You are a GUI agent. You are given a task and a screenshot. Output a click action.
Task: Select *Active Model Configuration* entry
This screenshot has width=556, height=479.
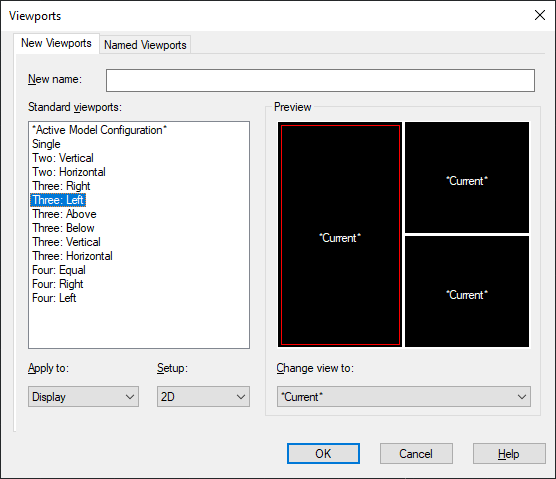pyautogui.click(x=99, y=130)
